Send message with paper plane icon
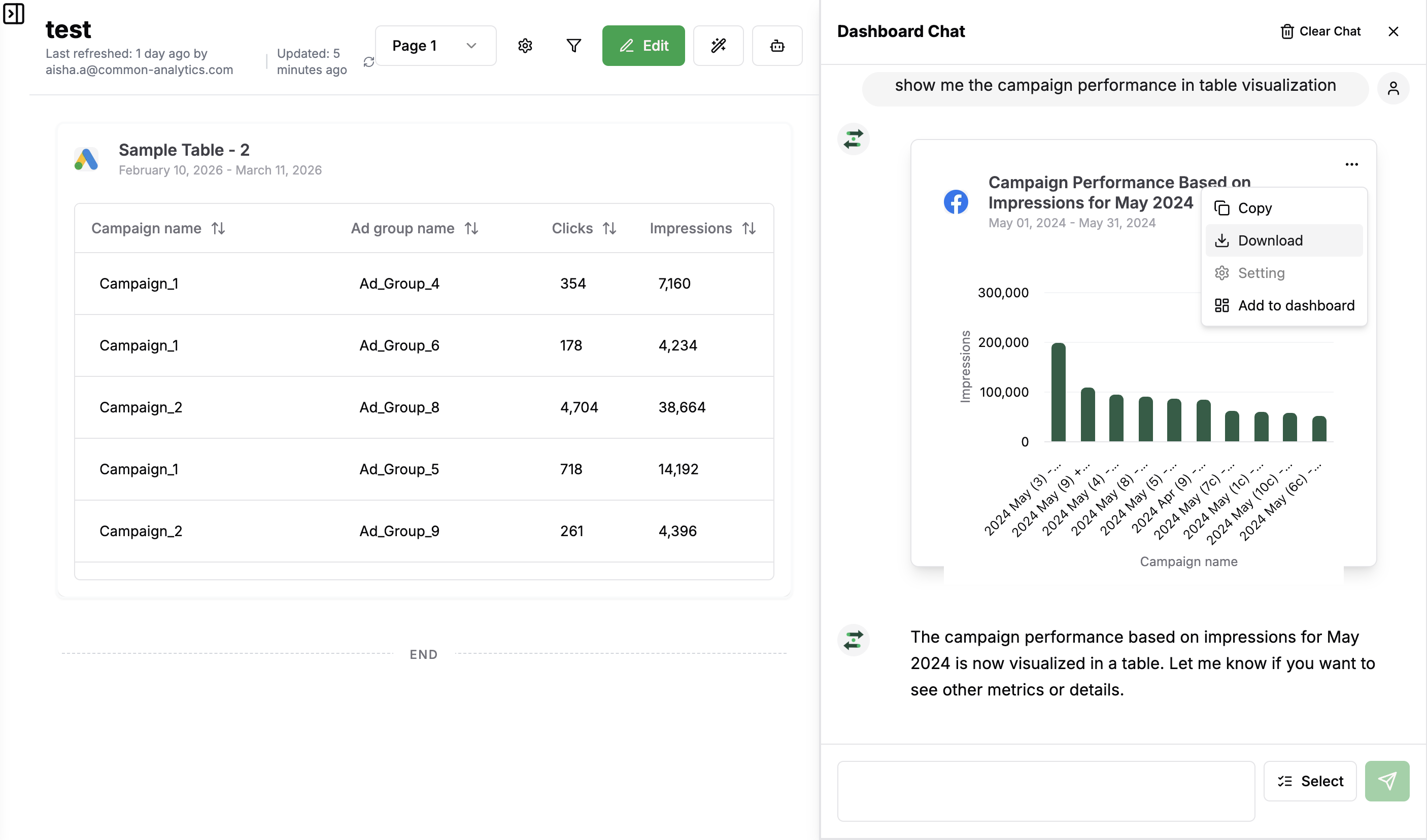The width and height of the screenshot is (1427, 840). tap(1386, 781)
